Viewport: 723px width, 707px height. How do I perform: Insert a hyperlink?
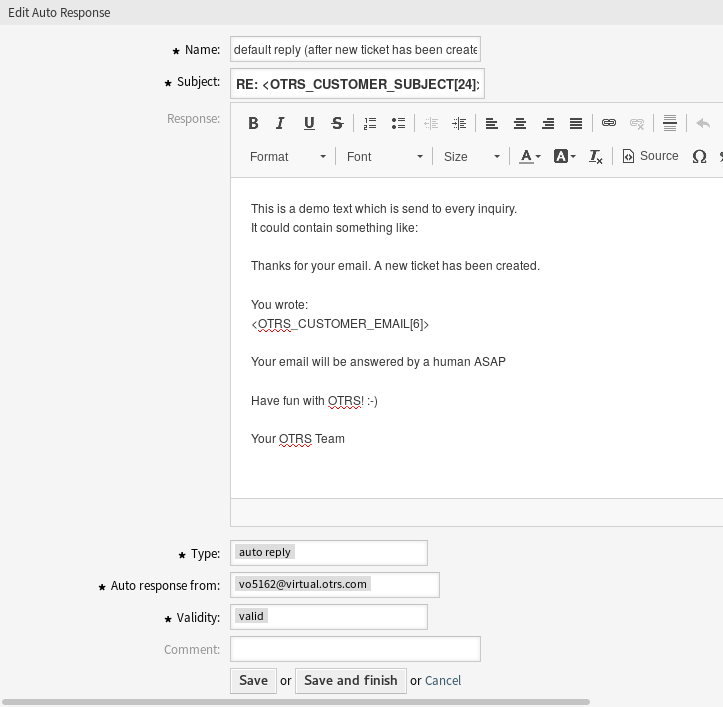point(609,123)
